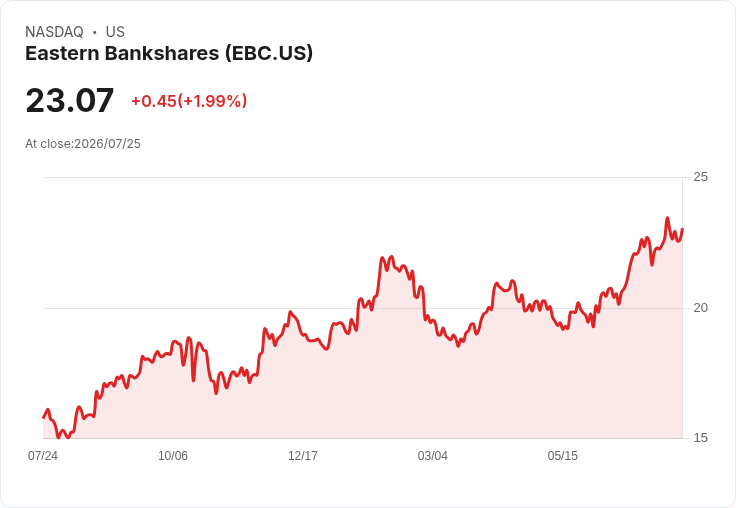736x508 pixels.
Task: Open the Eastern Bankshares (EBC.US) title
Action: pos(169,54)
